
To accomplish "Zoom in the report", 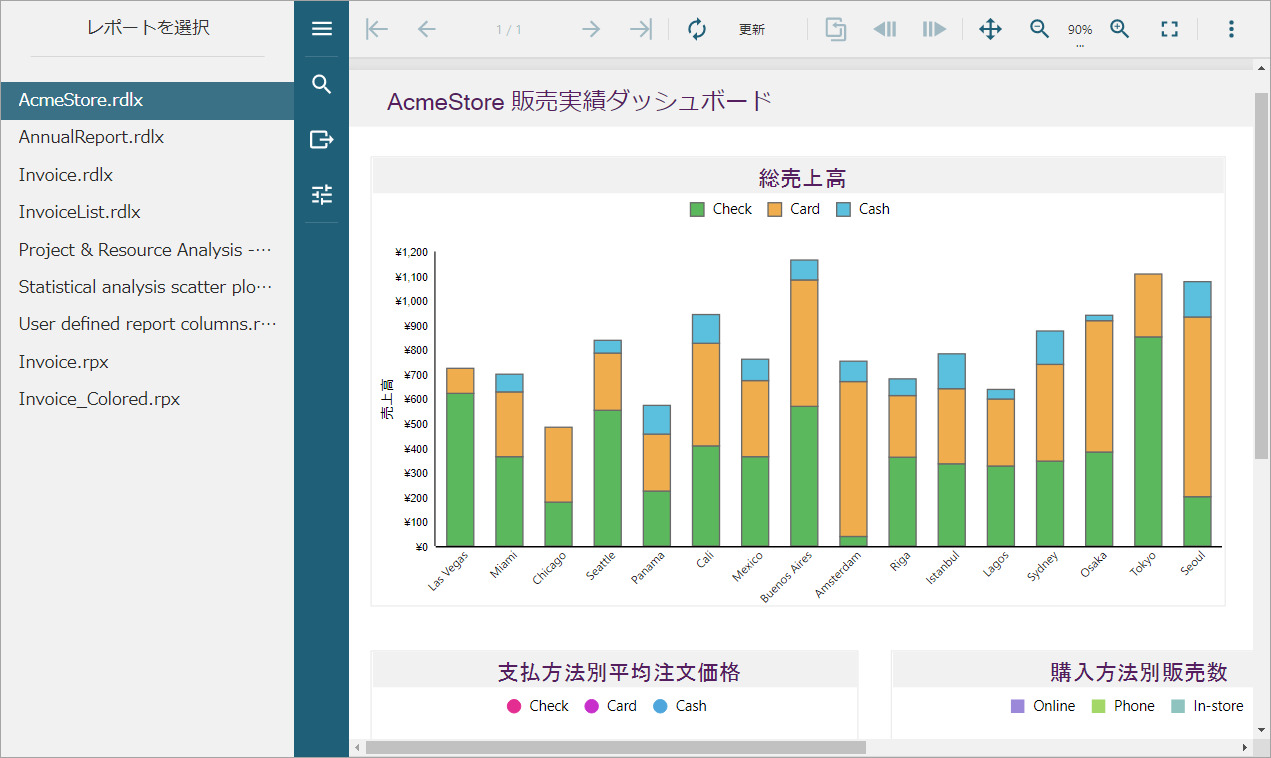I will [x=1120, y=29].
